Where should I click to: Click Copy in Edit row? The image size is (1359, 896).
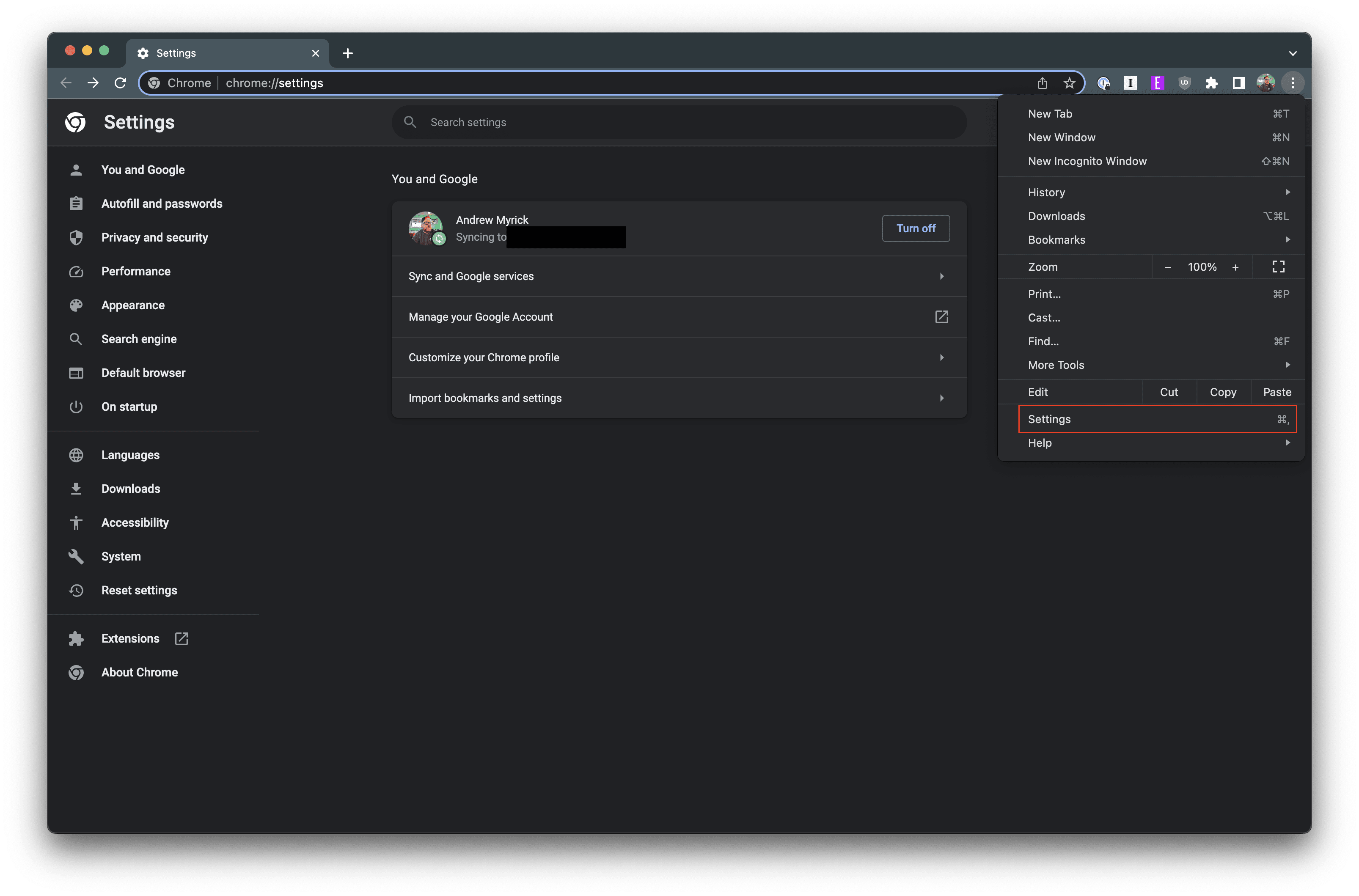coord(1223,392)
